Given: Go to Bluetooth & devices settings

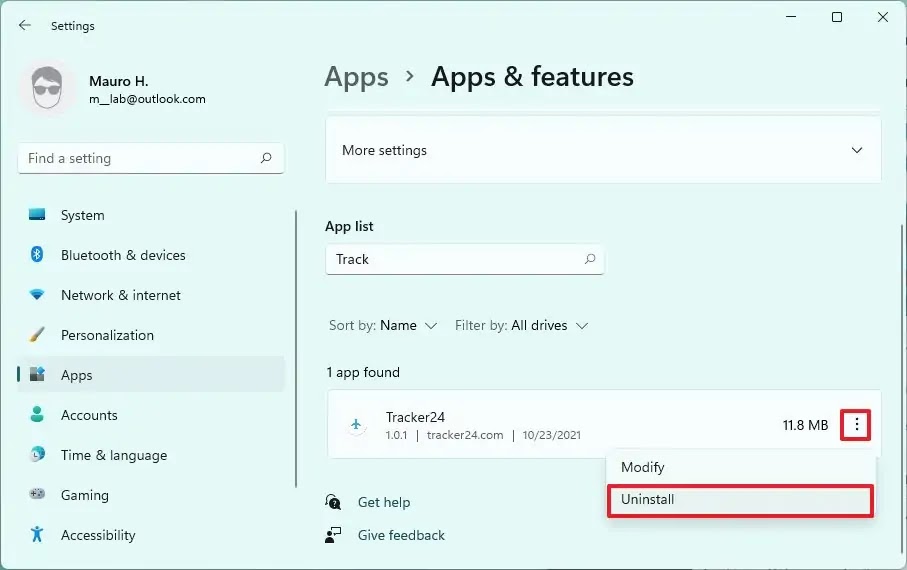Looking at the screenshot, I should [151, 255].
